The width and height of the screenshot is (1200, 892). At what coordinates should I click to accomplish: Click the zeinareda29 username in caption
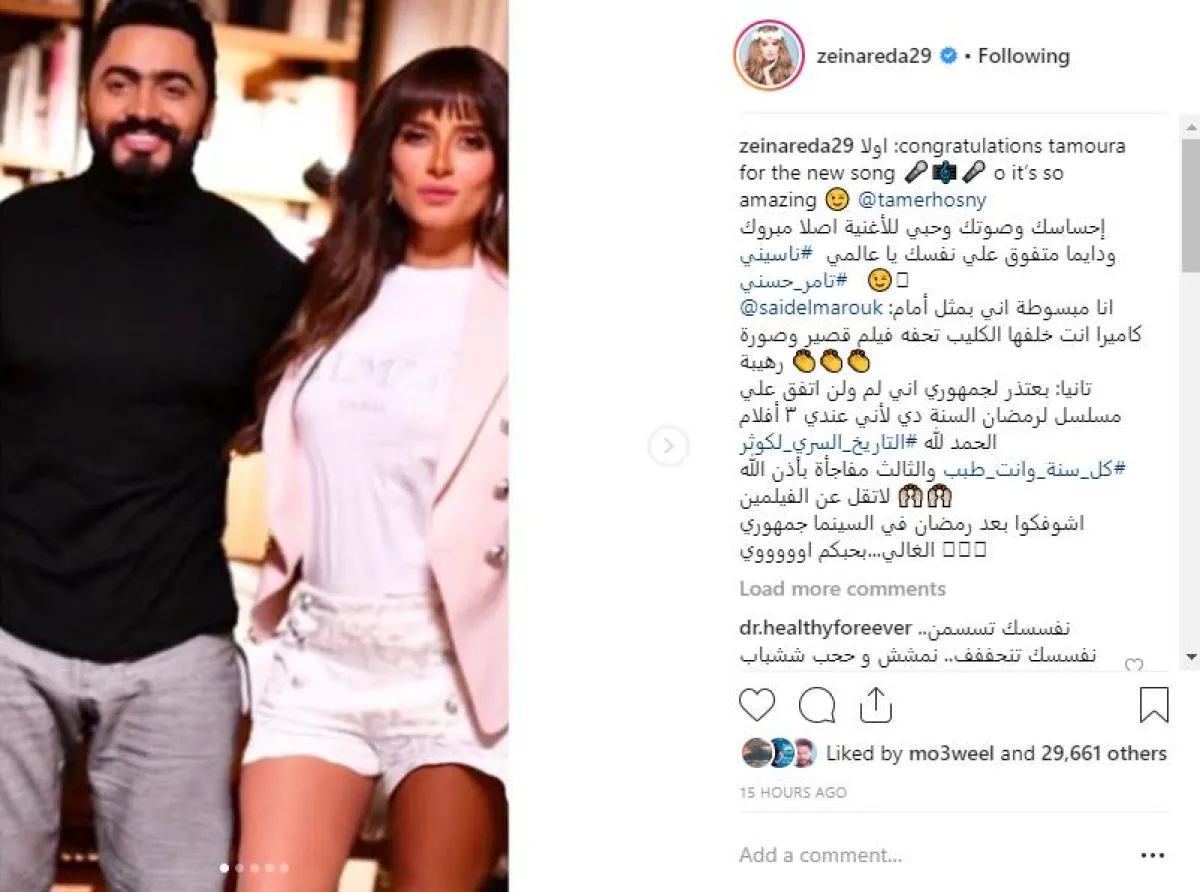(x=794, y=146)
